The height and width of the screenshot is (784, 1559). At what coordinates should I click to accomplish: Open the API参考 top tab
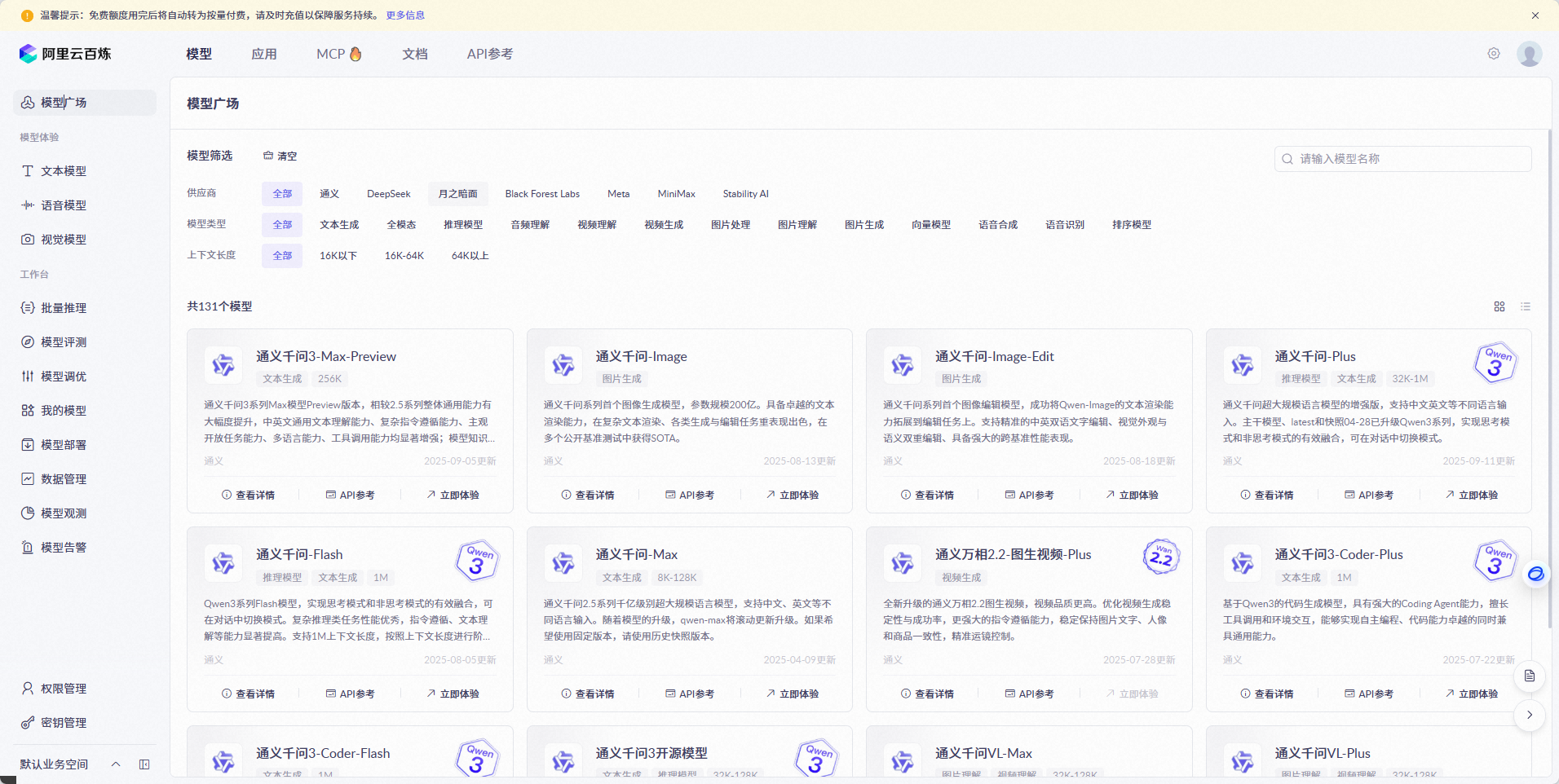(490, 54)
